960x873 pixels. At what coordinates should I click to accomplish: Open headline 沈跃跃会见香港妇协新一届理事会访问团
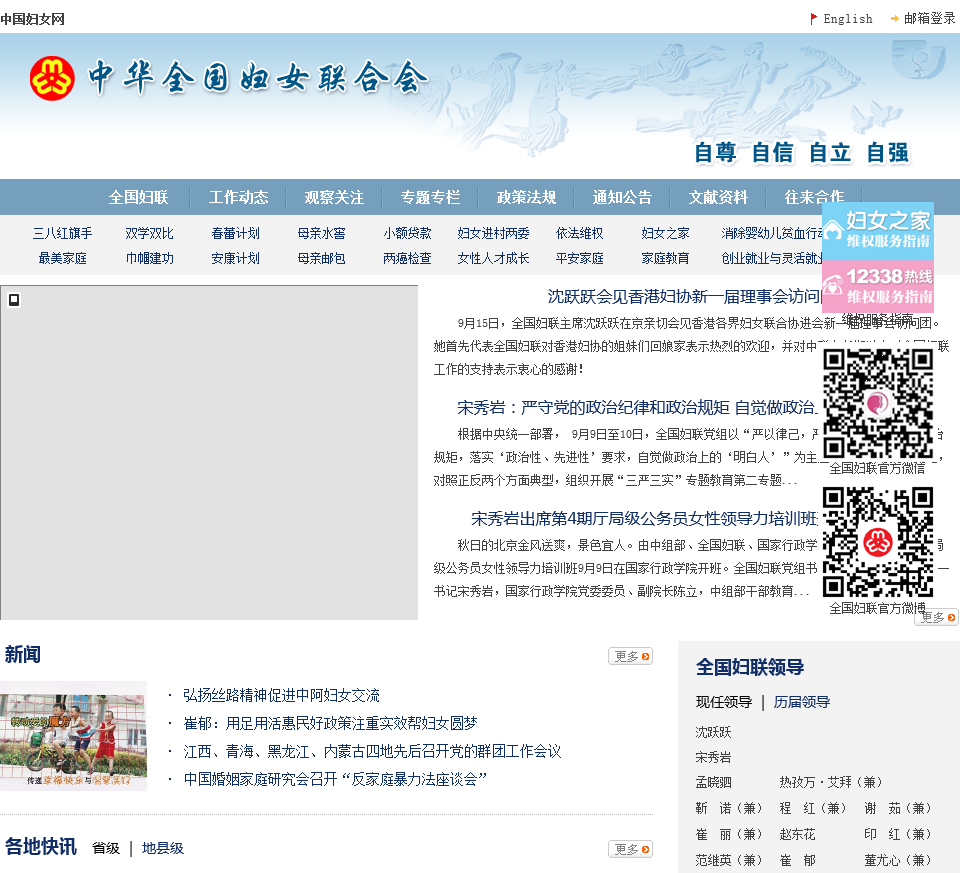coord(683,297)
